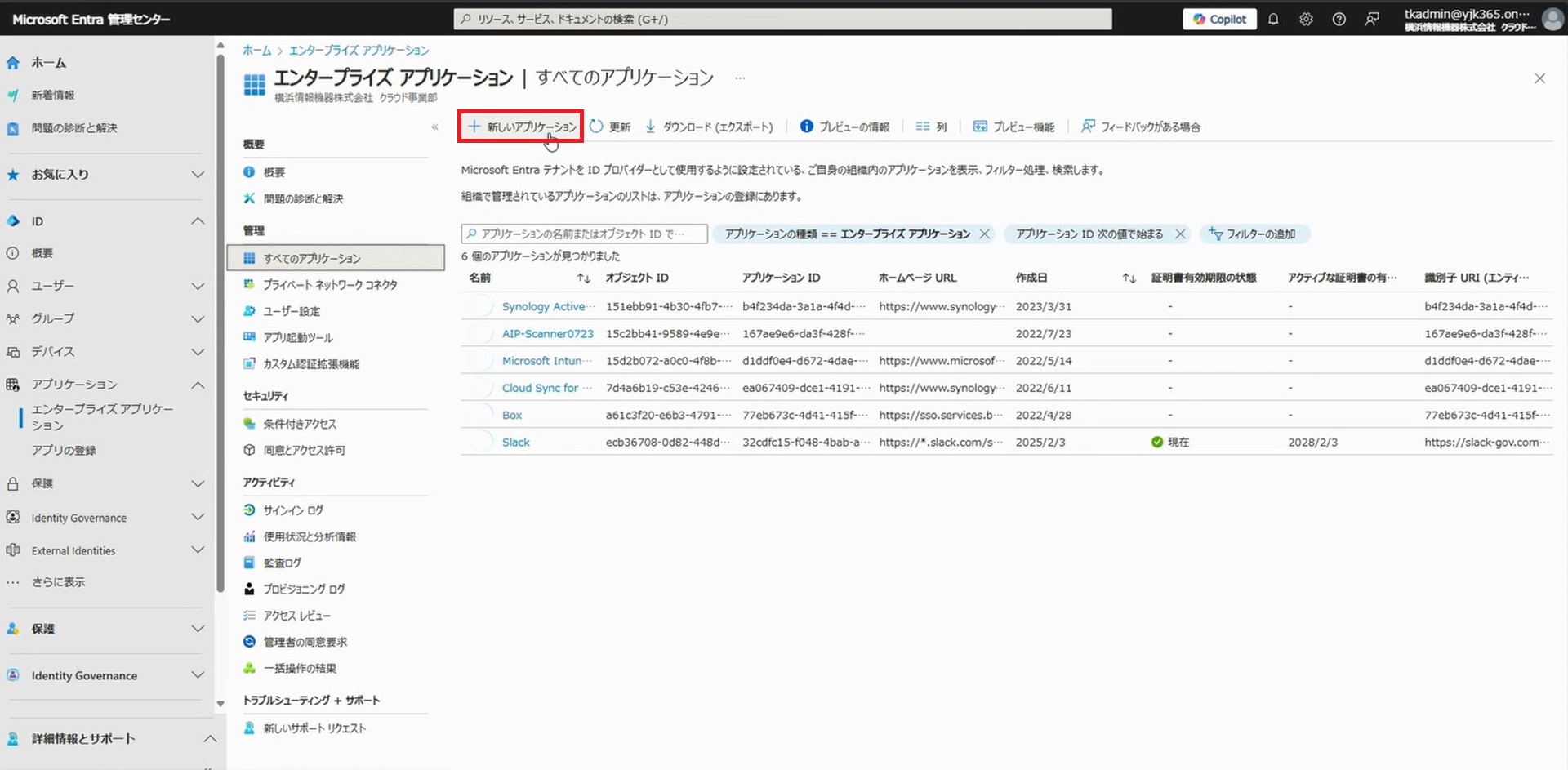Open アプリ起動ツール
Image resolution: width=1568 pixels, height=770 pixels.
(x=298, y=337)
